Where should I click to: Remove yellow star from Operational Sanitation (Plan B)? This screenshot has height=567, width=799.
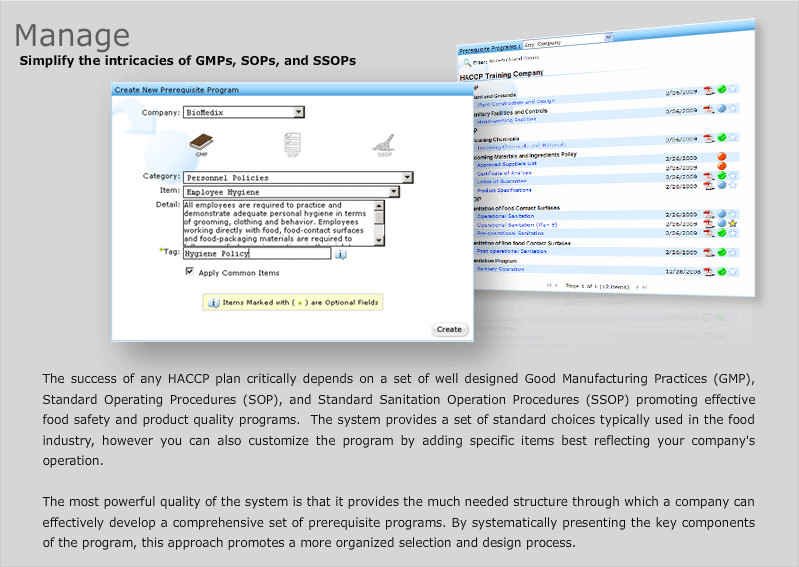(x=733, y=223)
